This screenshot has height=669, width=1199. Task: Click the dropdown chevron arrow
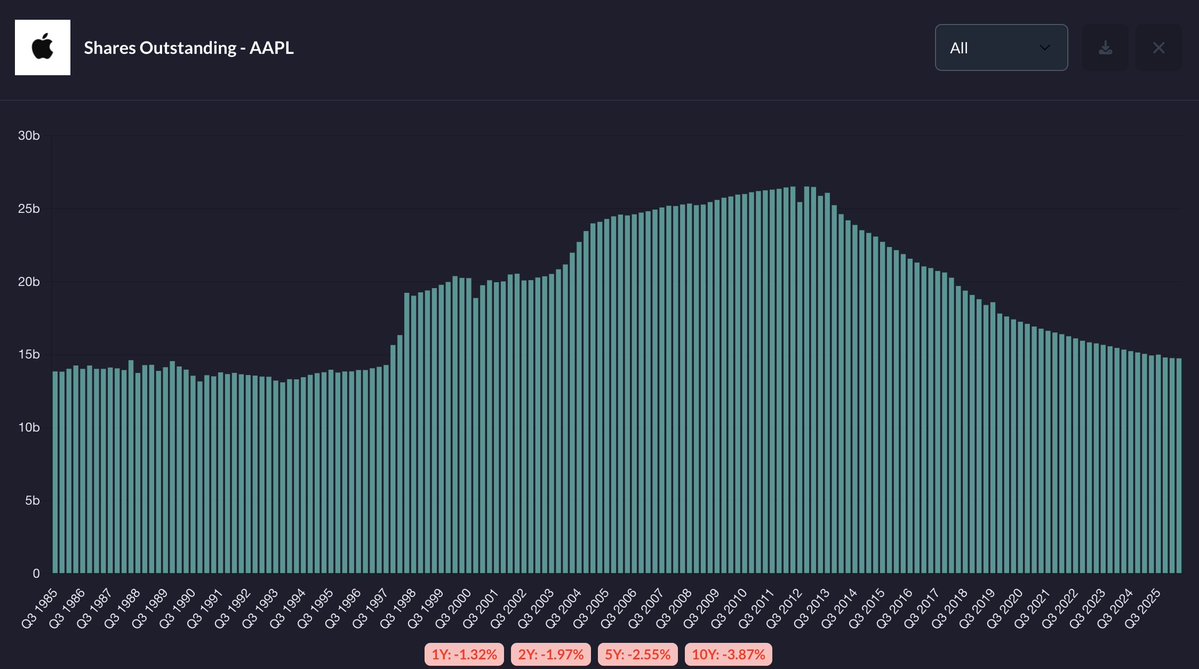pyautogui.click(x=1045, y=47)
